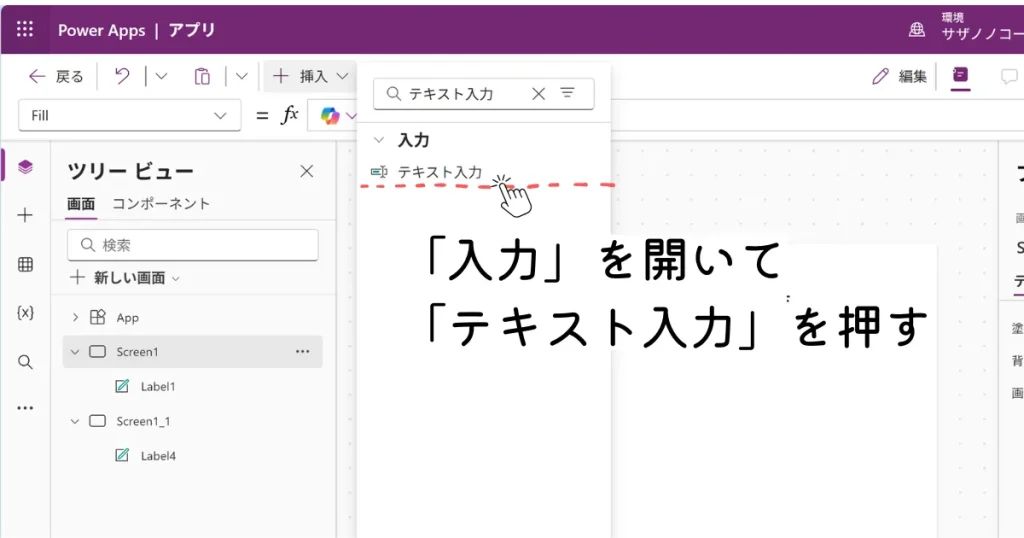
Task: Open the filter icon beside insert search
Action: coord(568,93)
